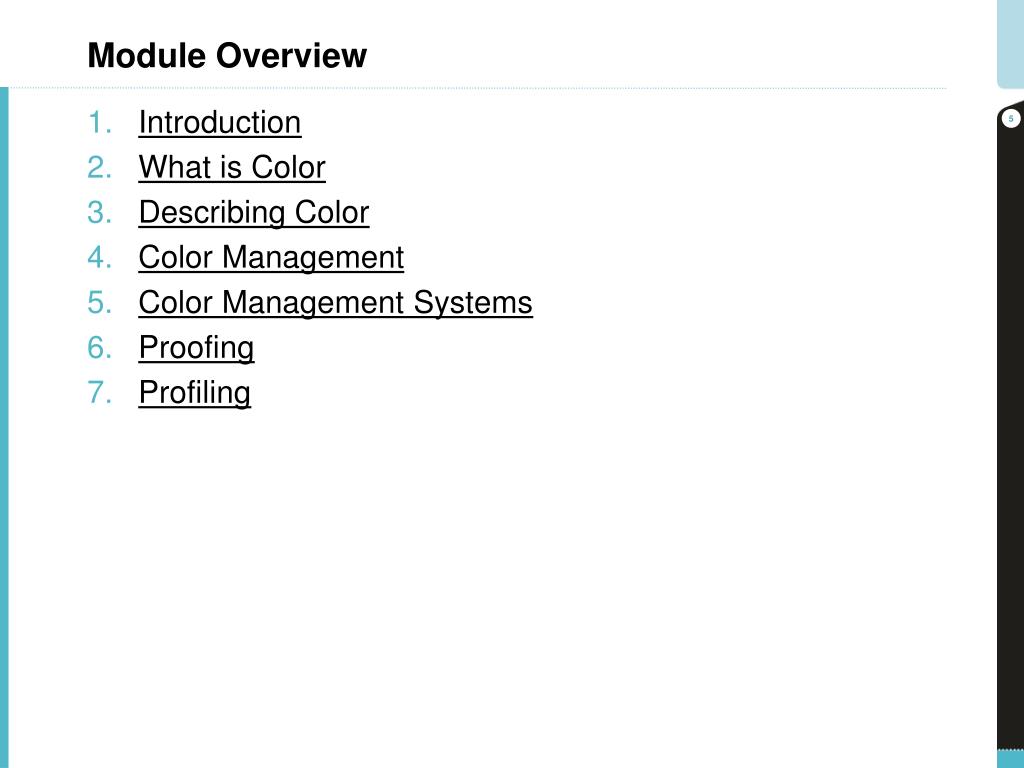1024x768 pixels.
Task: Select list number 7 beside Profiling
Action: (x=98, y=393)
